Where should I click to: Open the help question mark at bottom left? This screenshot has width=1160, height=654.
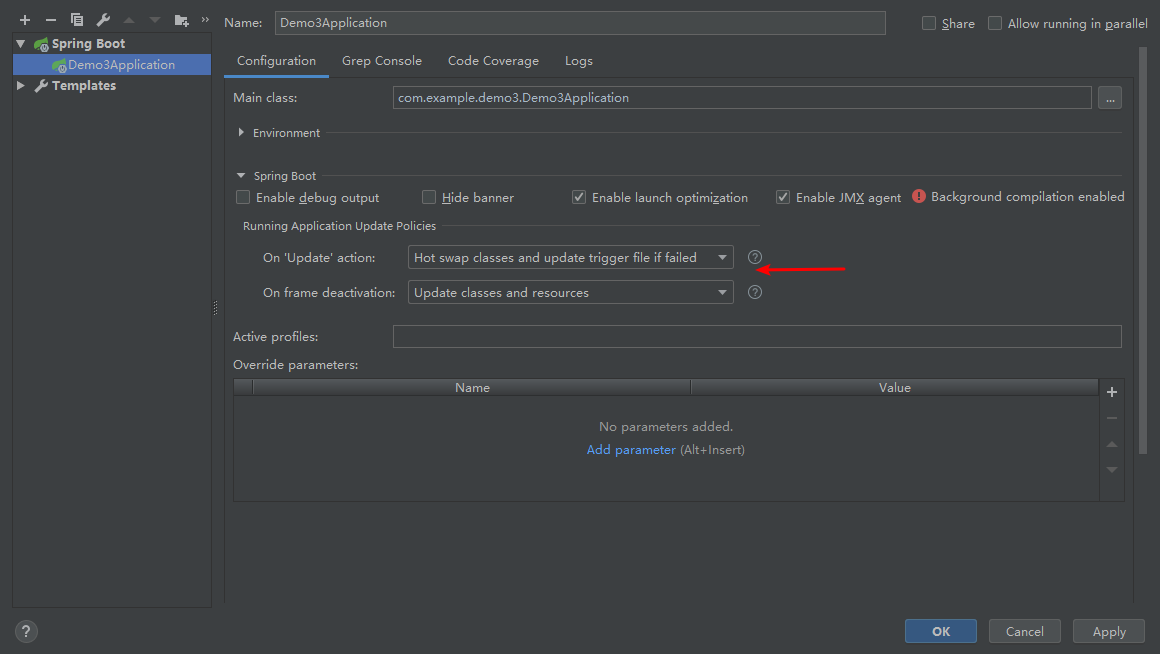[26, 631]
